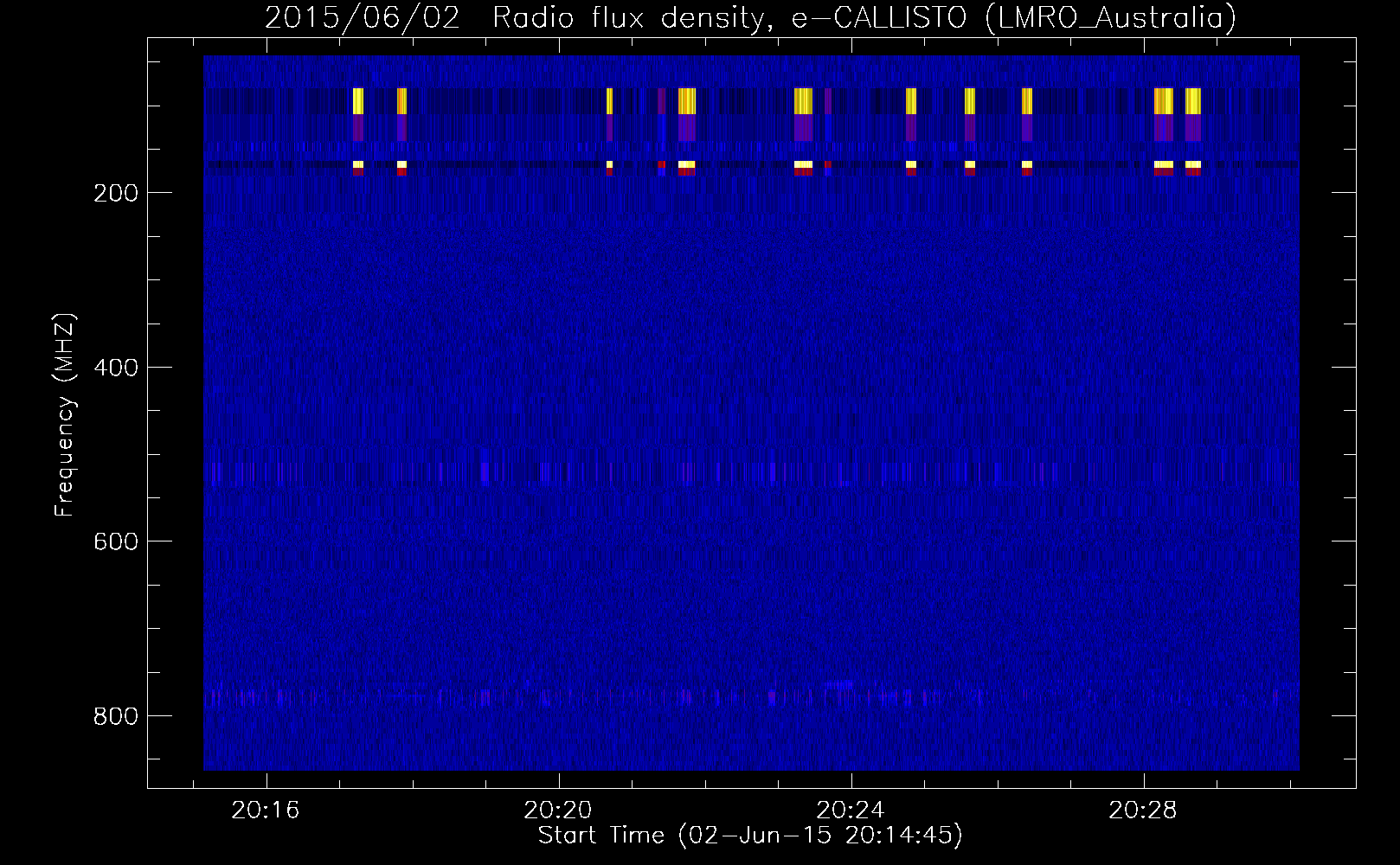Viewport: 1400px width, 865px height.
Task: Click the '20:20' time tick label
Action: [558, 810]
